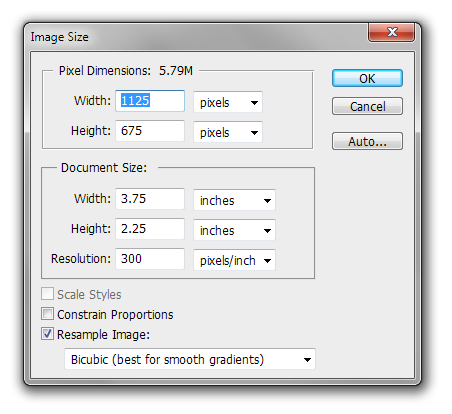Select the Pixel Dimensions Width field
The image size is (452, 414).
(150, 101)
